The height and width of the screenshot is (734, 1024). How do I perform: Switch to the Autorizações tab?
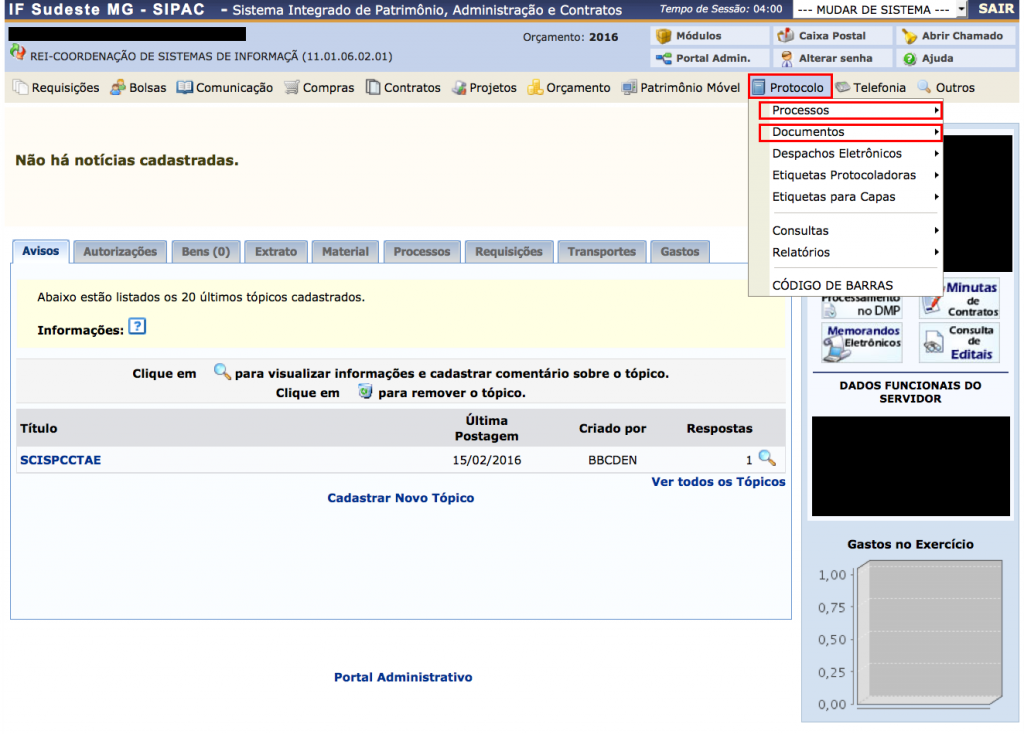(120, 252)
